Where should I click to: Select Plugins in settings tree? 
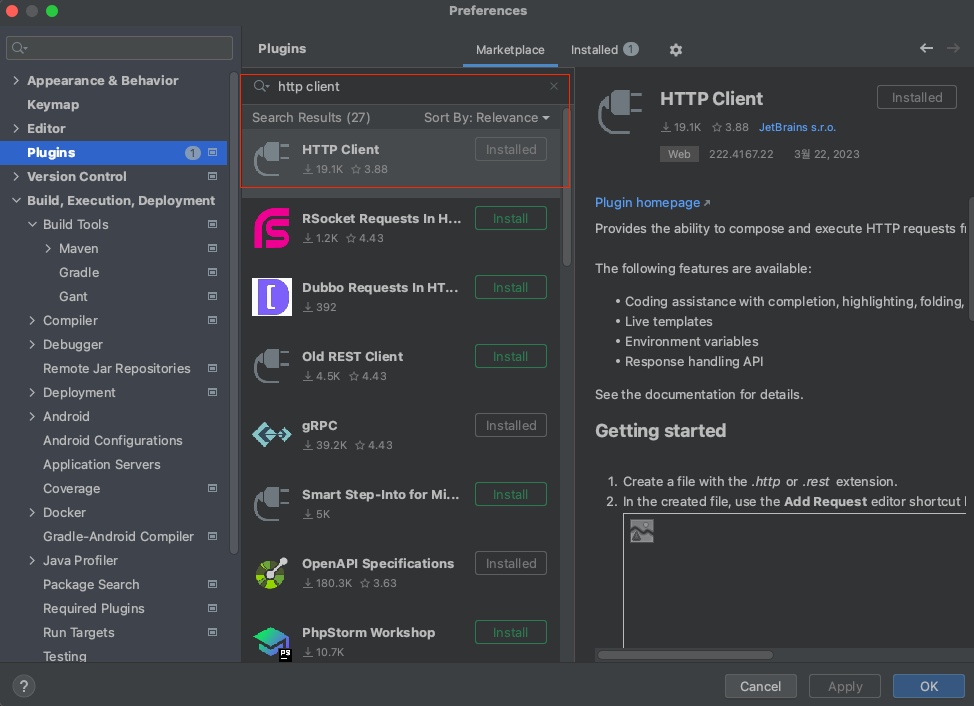pyautogui.click(x=114, y=153)
